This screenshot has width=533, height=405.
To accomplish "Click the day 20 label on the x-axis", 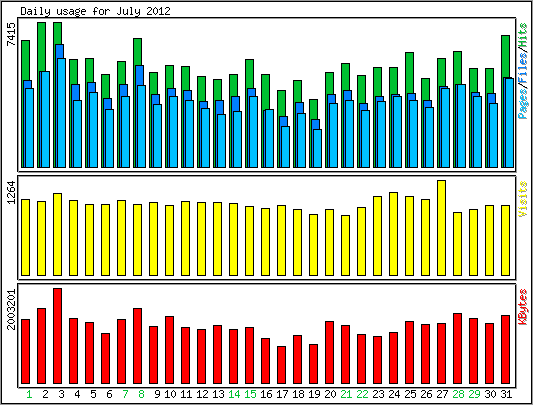I will point(330,394).
